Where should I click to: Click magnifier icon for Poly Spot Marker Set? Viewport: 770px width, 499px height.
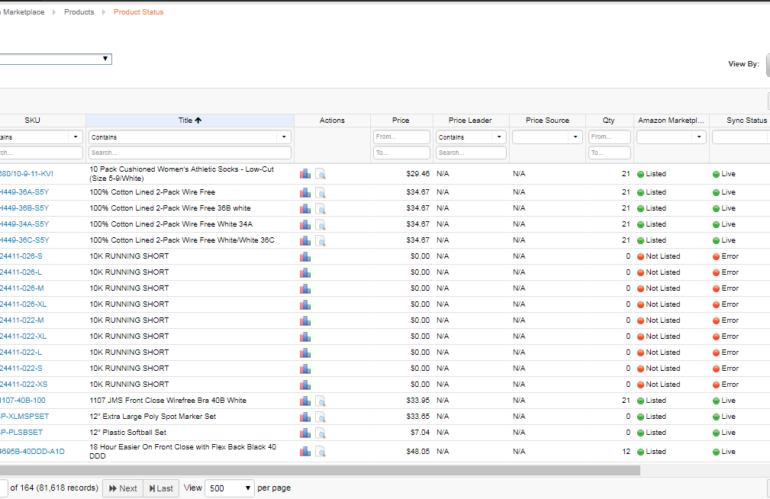pos(321,416)
